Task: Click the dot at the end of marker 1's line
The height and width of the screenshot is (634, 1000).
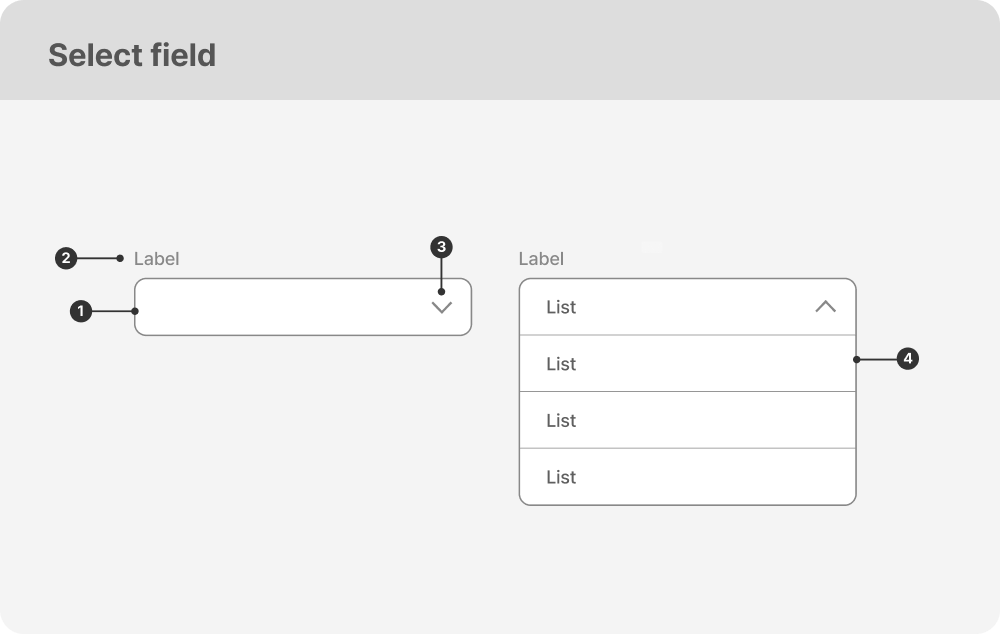Action: pos(135,312)
